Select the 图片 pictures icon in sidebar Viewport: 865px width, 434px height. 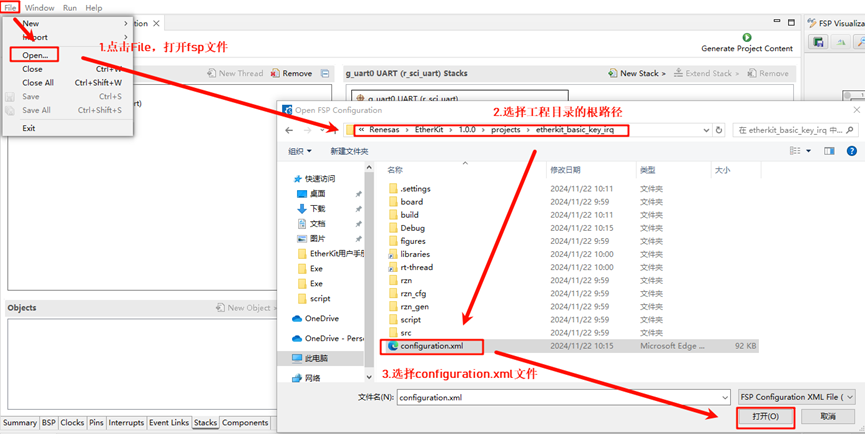(302, 239)
